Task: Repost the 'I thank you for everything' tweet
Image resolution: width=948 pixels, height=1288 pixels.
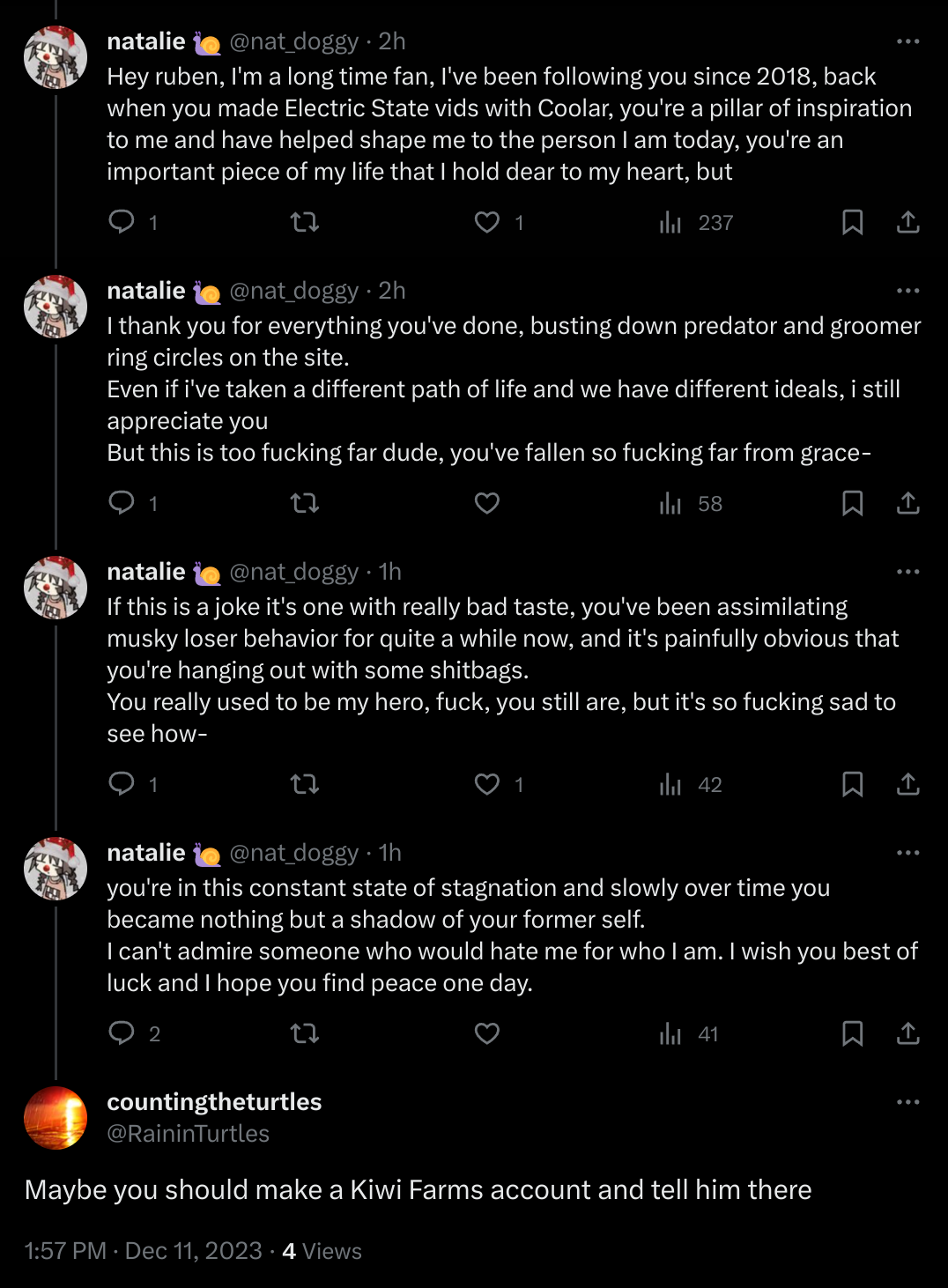Action: point(305,503)
